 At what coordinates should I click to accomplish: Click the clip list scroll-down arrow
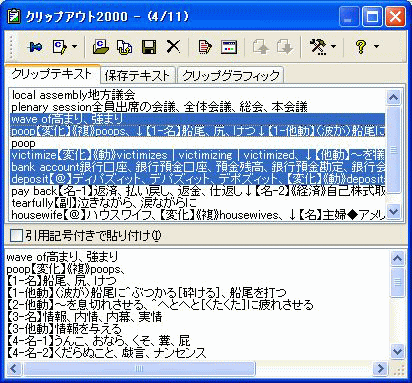394,211
